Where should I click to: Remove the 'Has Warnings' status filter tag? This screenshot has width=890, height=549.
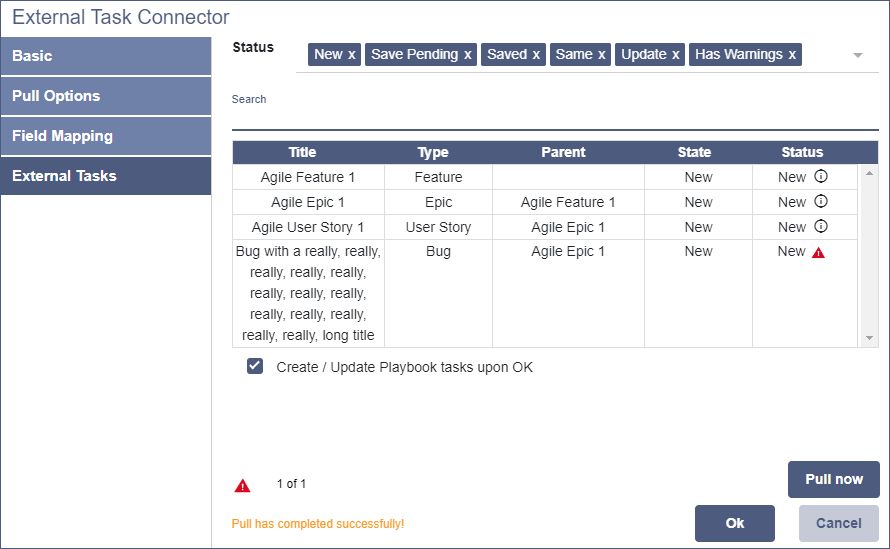click(x=792, y=55)
